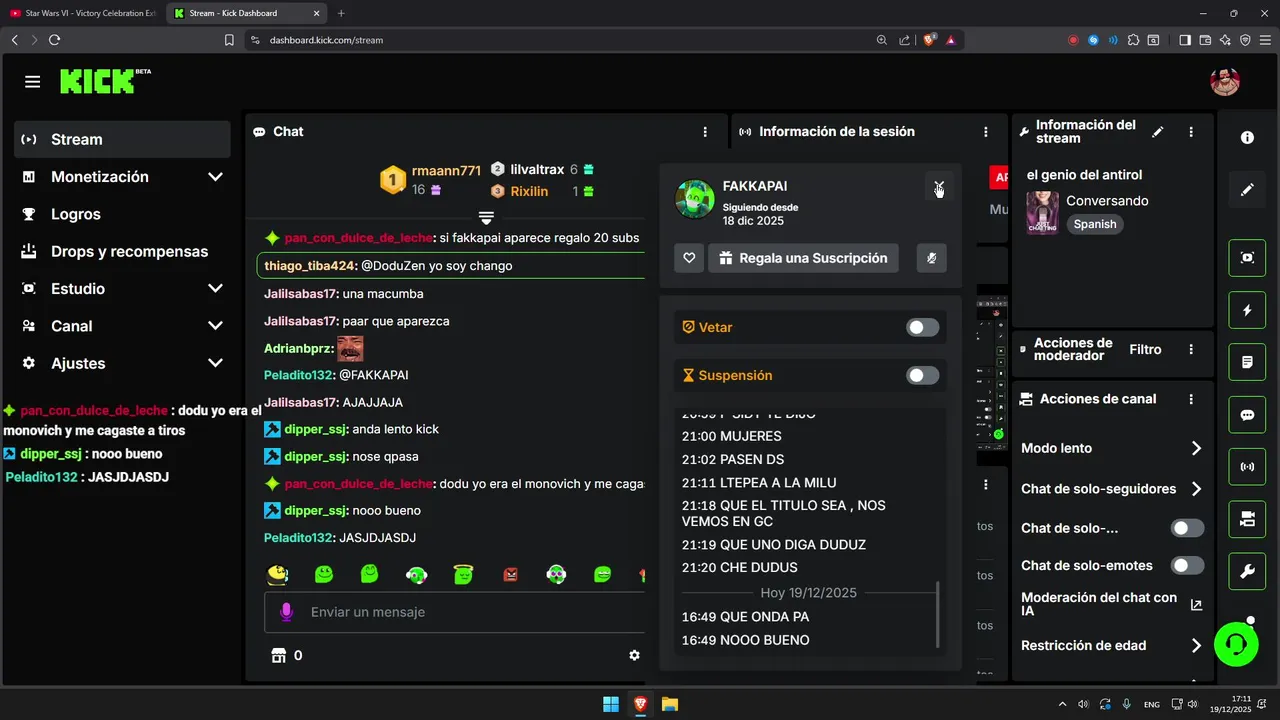Click the Conversando category thumbnail

[1042, 212]
